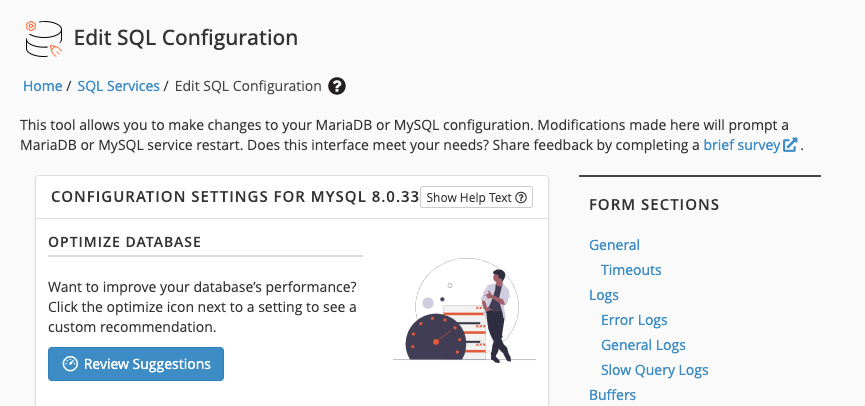Viewport: 865px width, 406px height.
Task: Open the help question mark beside the breadcrumb
Action: pos(337,86)
